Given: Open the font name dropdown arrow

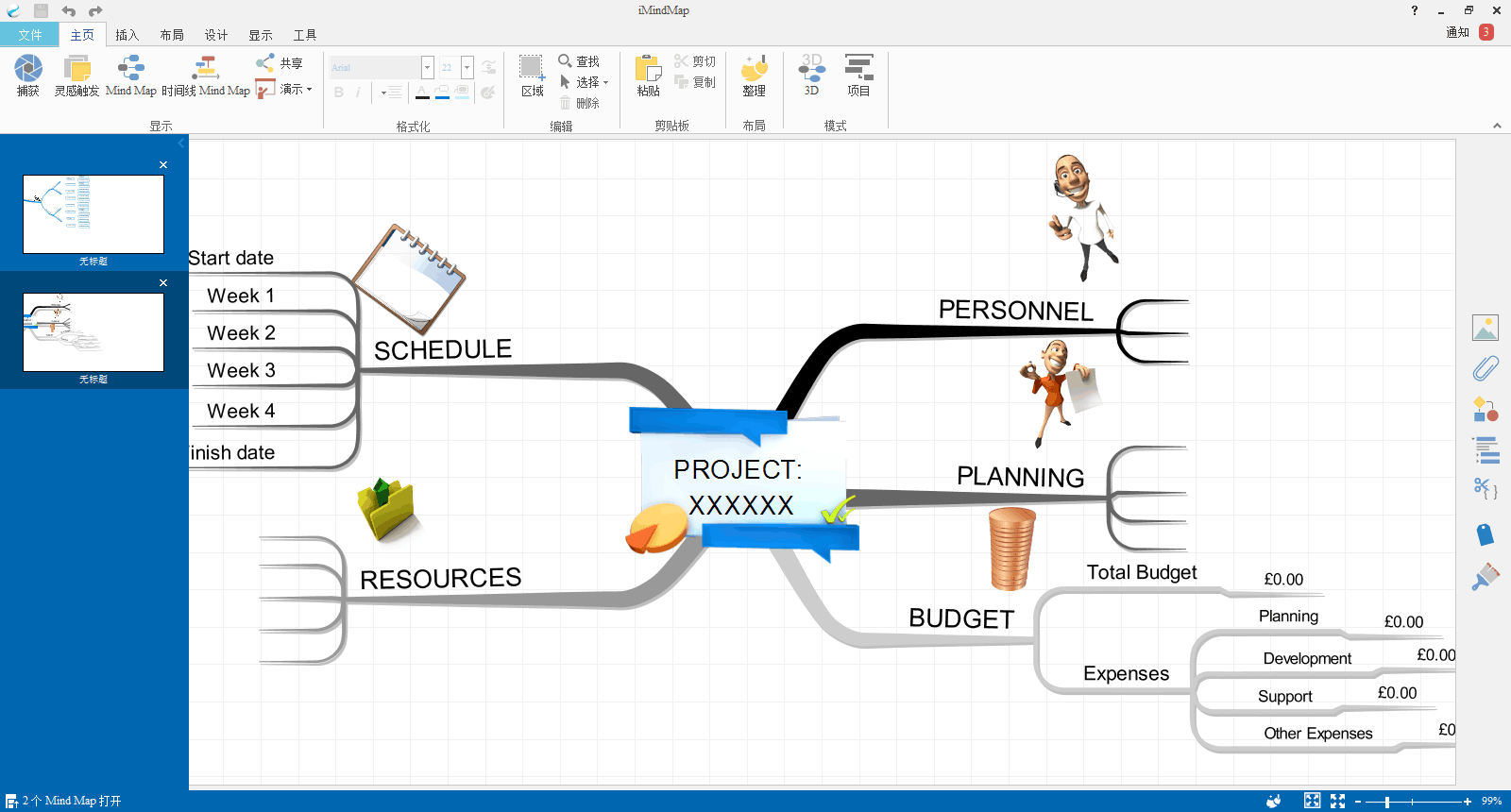Looking at the screenshot, I should [427, 67].
